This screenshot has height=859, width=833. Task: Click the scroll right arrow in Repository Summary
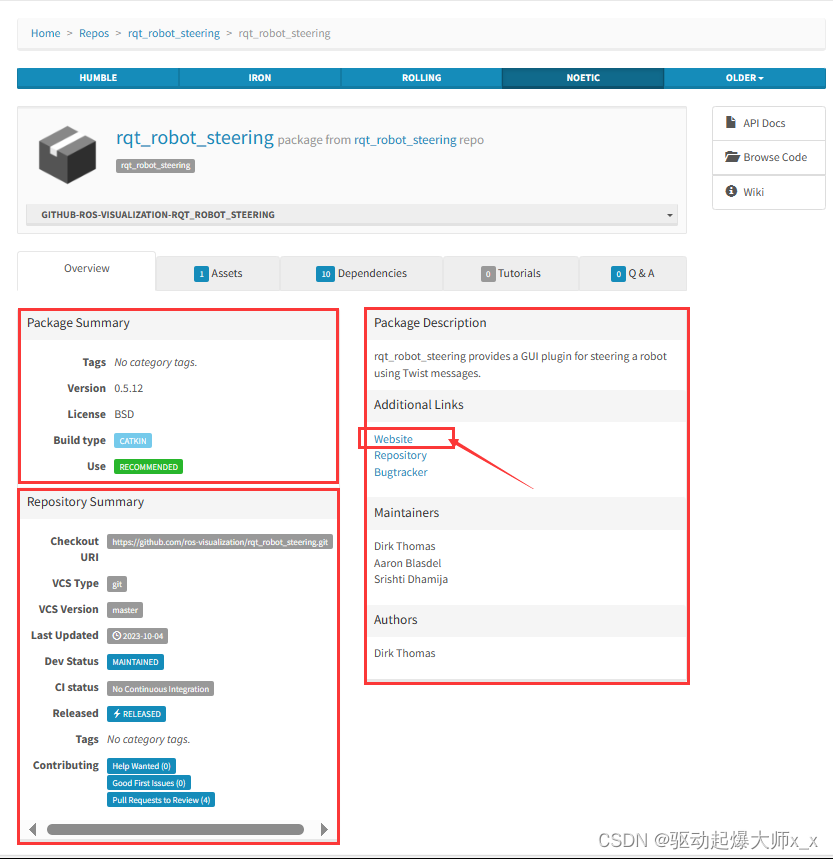(324, 829)
